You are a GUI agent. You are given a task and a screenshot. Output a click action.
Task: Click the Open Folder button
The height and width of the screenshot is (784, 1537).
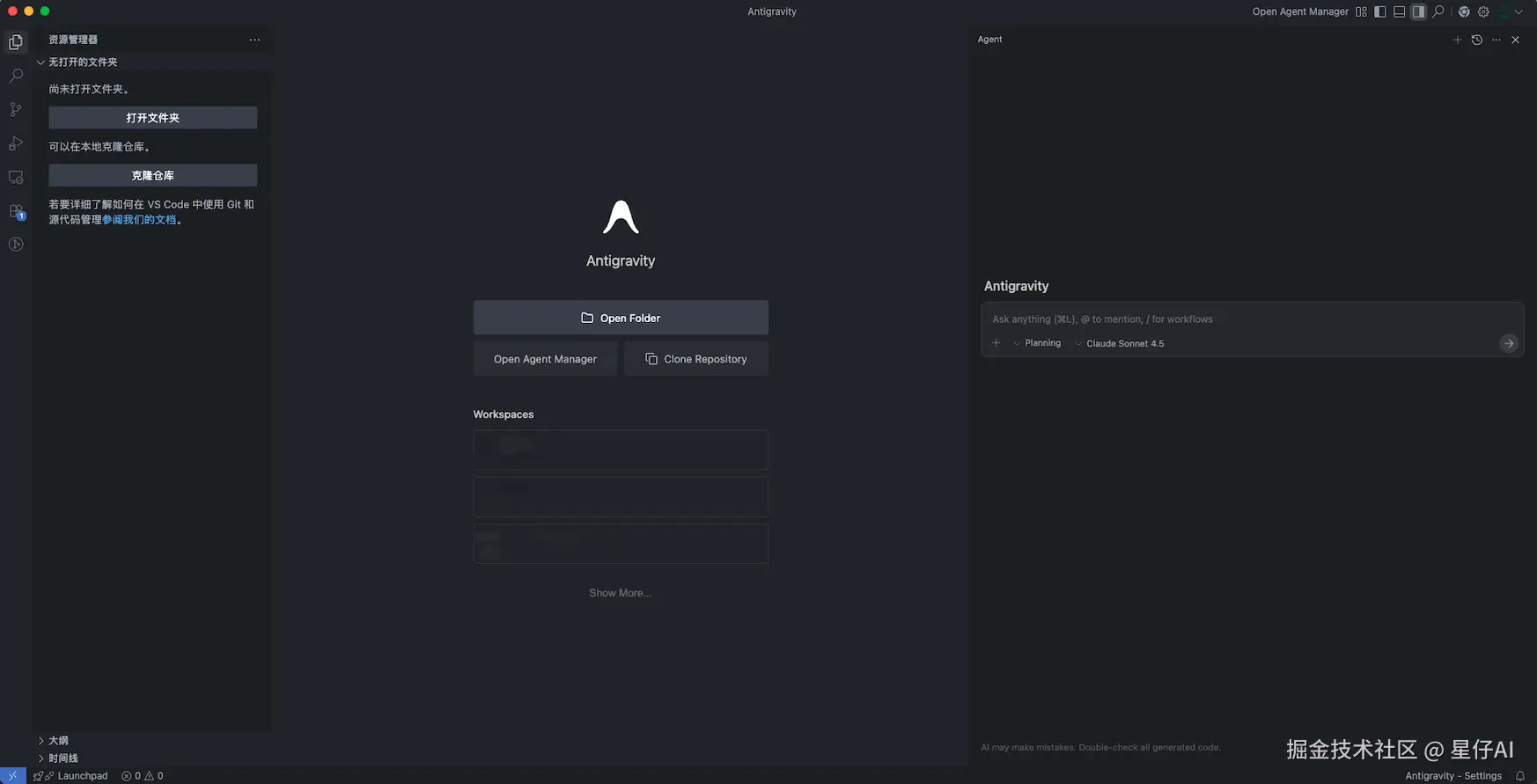pyautogui.click(x=621, y=318)
